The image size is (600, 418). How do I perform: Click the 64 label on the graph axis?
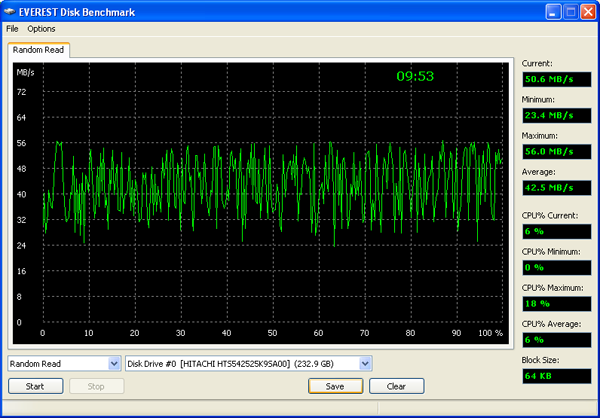click(21, 118)
